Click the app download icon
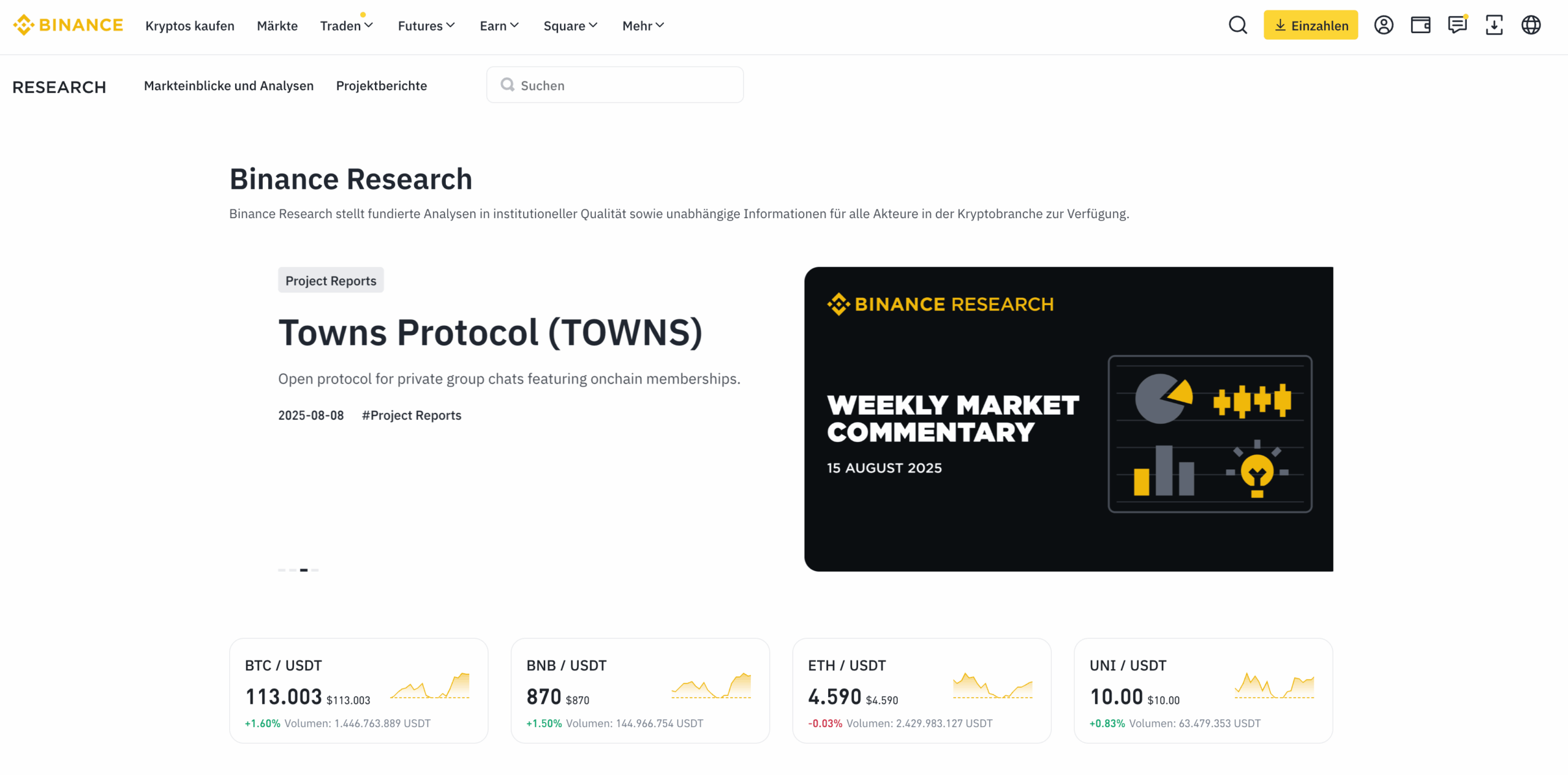1568x775 pixels. coord(1494,25)
